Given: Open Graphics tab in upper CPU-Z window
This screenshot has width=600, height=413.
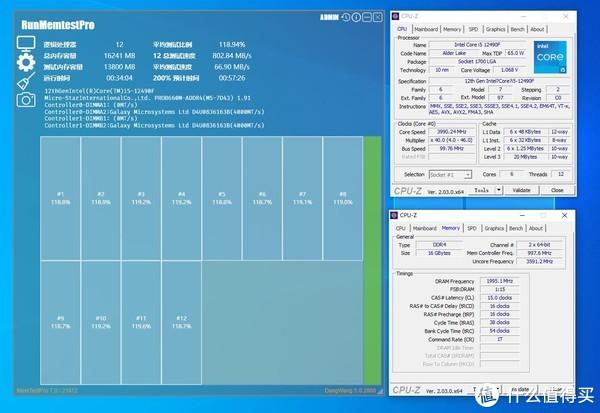Looking at the screenshot, I should (496, 29).
